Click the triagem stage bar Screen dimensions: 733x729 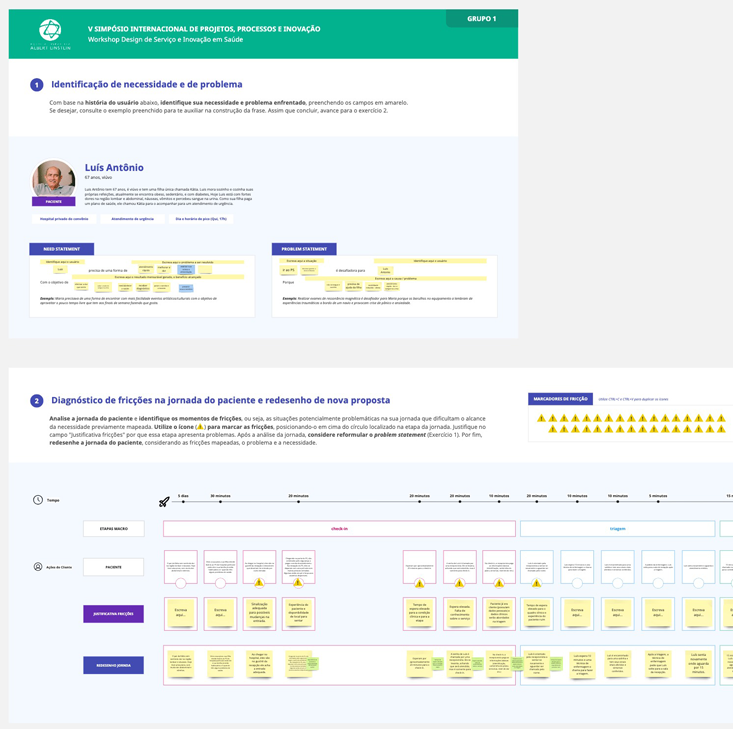pyautogui.click(x=617, y=528)
